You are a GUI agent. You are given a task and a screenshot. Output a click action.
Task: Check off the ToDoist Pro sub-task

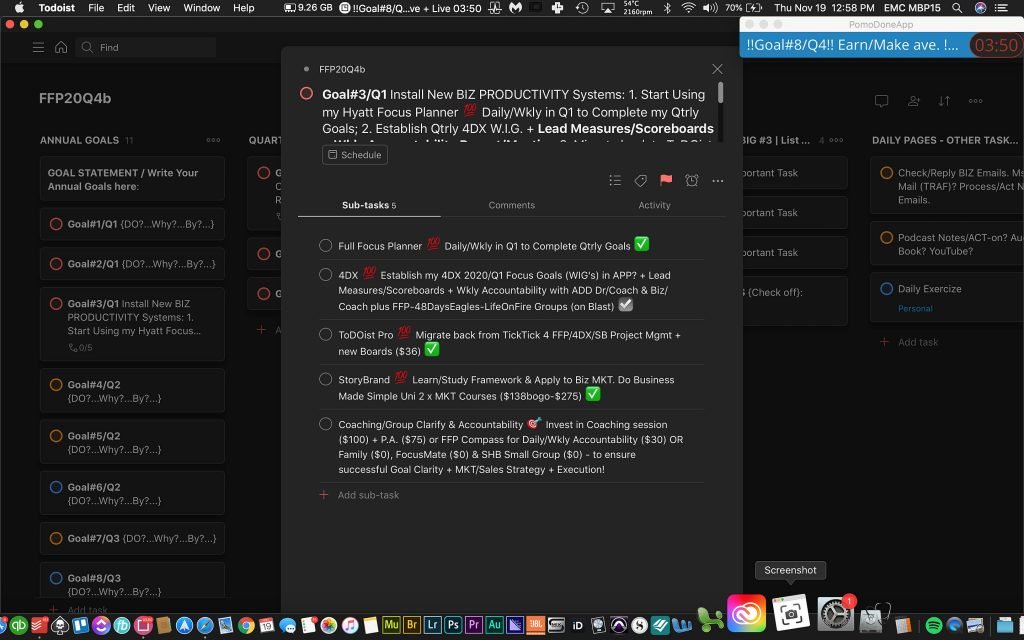point(325,334)
